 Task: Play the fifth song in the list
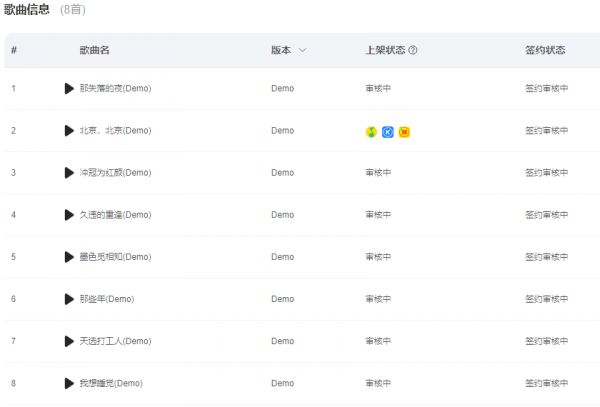pos(69,256)
